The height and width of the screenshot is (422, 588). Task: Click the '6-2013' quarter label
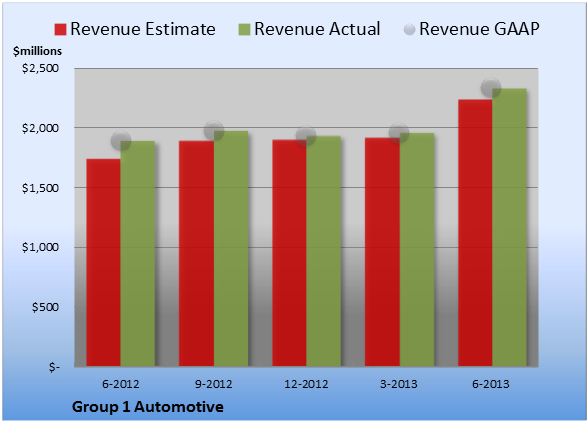[x=491, y=384]
